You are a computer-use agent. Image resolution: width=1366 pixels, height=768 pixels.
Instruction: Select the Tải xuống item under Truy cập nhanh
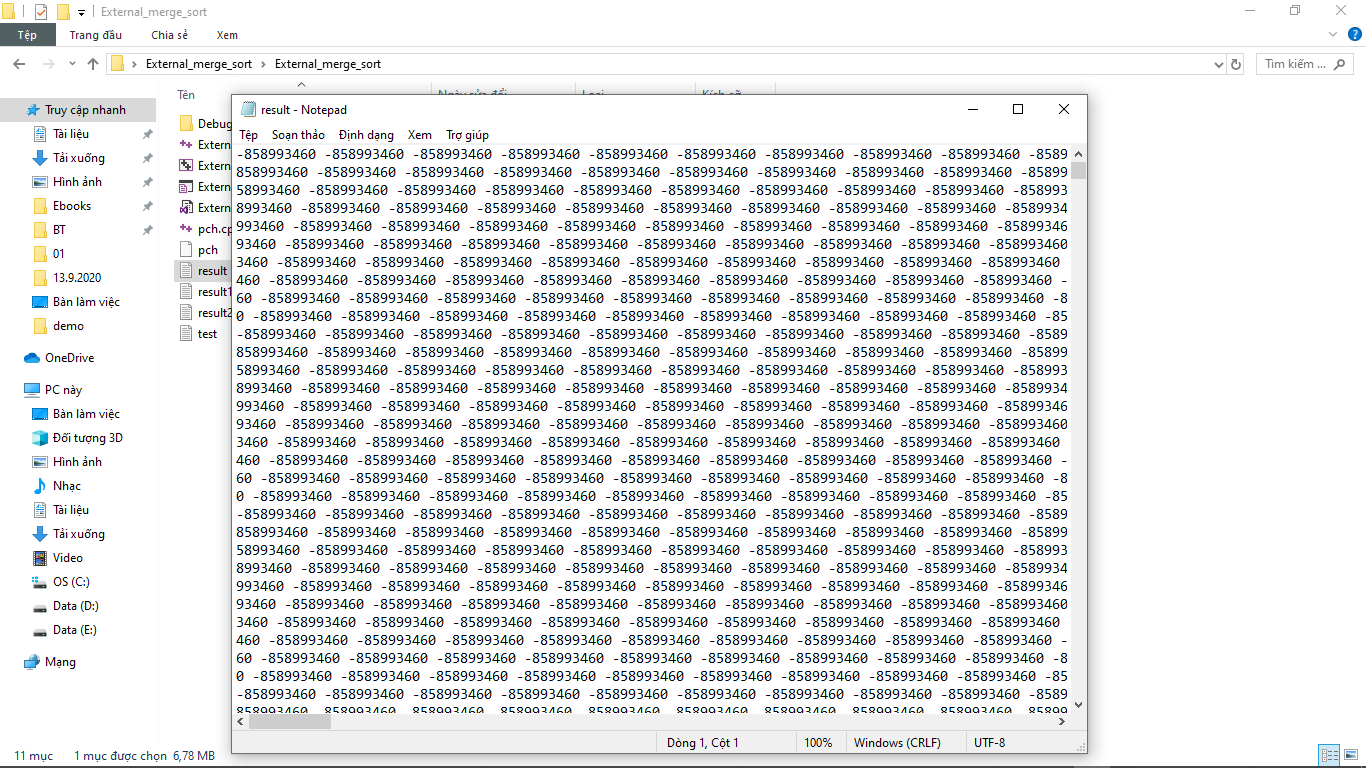click(78, 158)
